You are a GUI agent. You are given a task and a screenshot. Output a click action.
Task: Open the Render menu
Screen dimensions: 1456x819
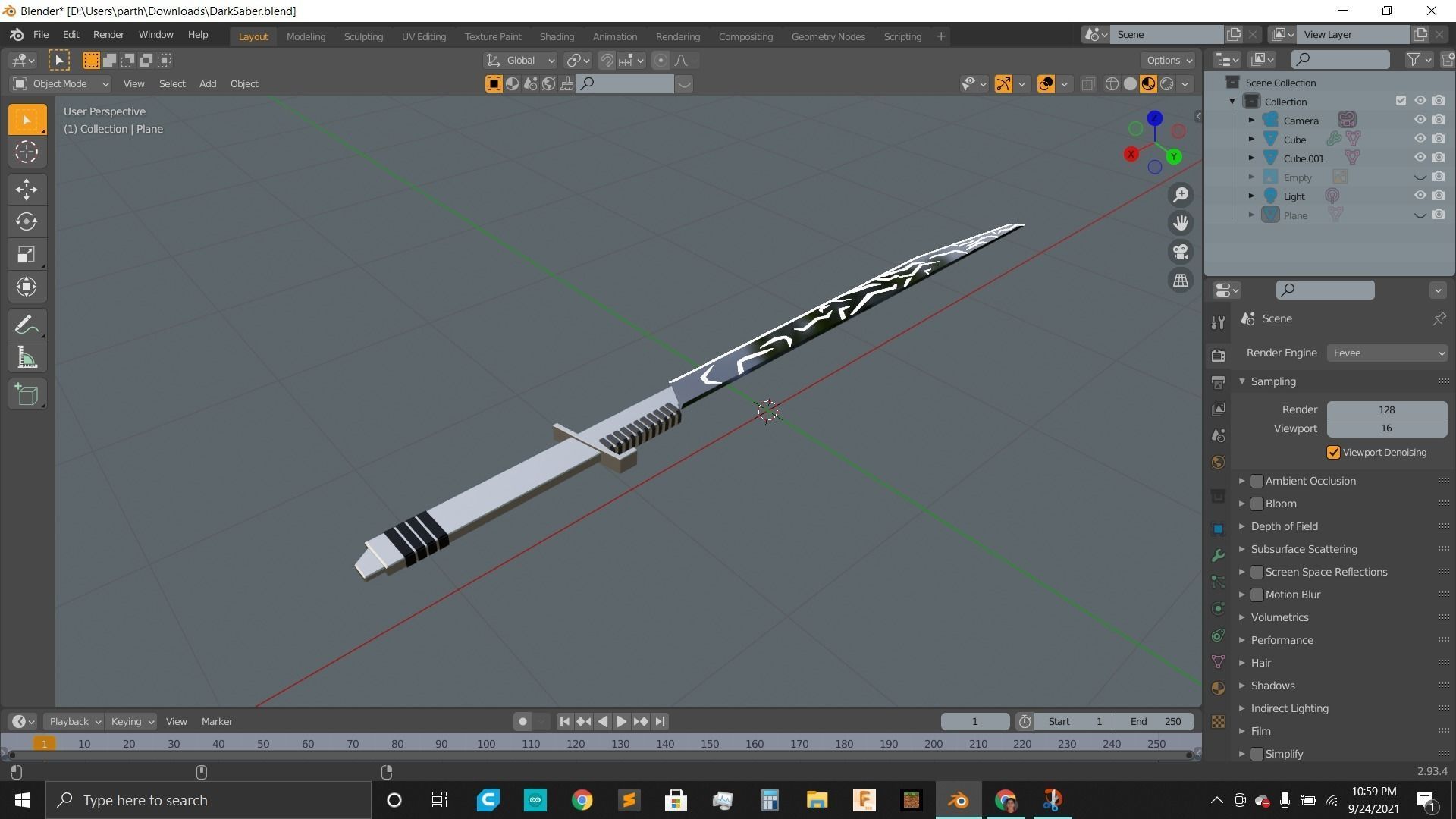(x=108, y=35)
